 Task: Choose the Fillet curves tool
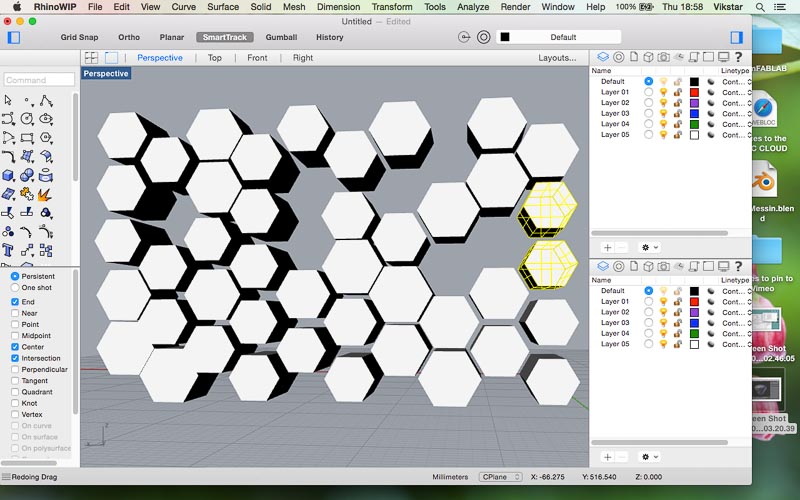tap(8, 157)
